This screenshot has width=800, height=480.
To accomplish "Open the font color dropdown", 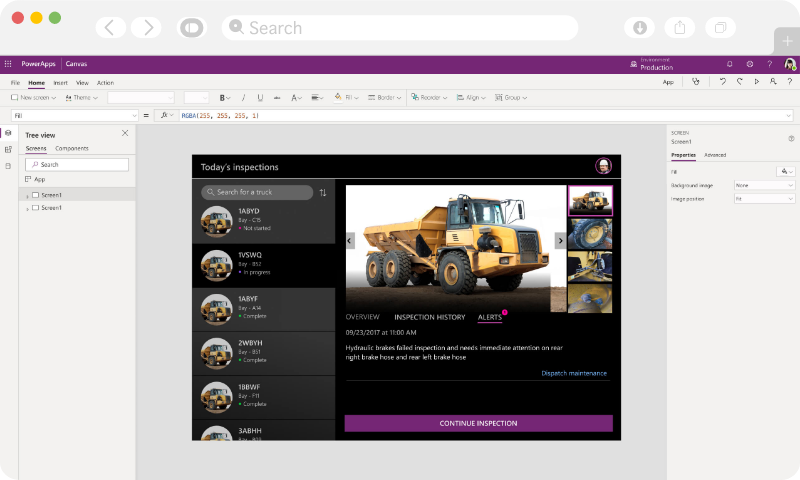I will pyautogui.click(x=296, y=97).
